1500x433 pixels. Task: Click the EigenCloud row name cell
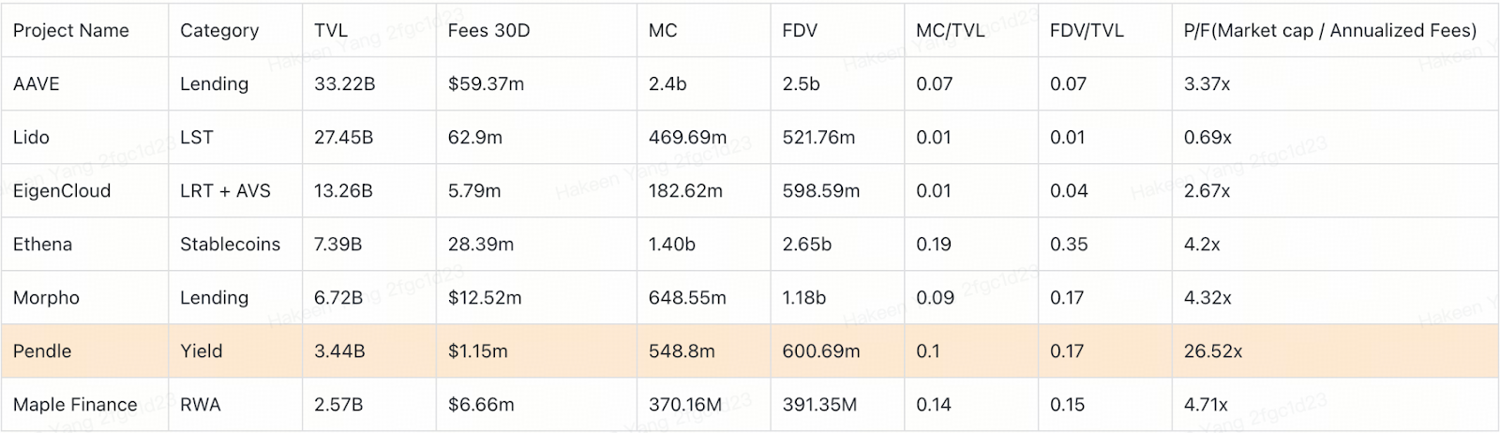pos(62,191)
